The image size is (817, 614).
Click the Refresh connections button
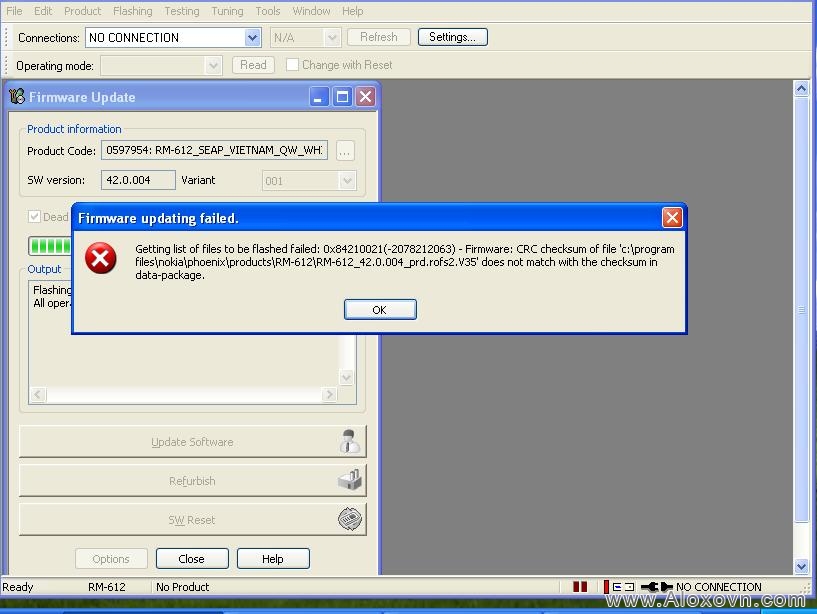coord(378,37)
